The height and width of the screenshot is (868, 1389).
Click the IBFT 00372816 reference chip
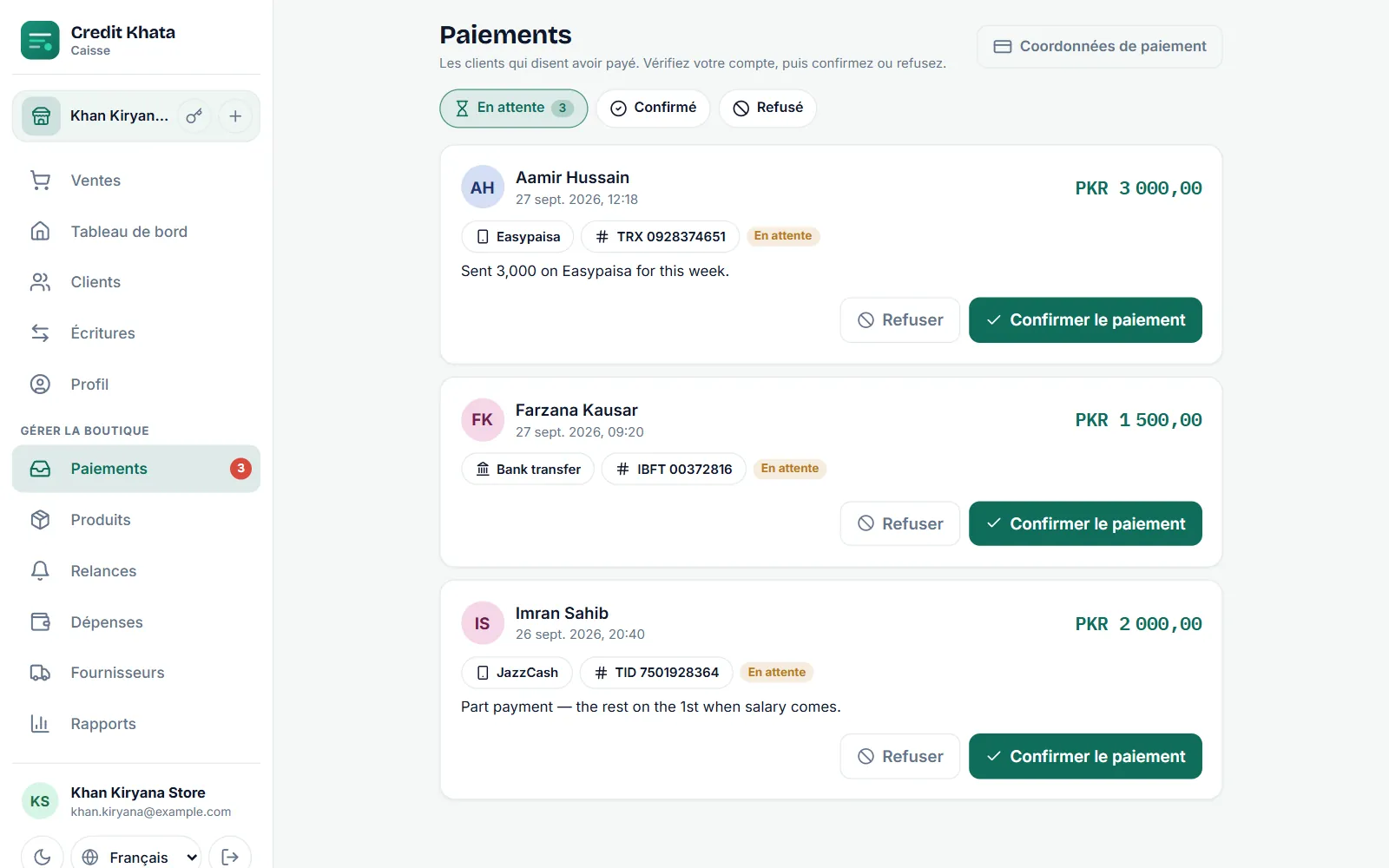[x=674, y=470]
